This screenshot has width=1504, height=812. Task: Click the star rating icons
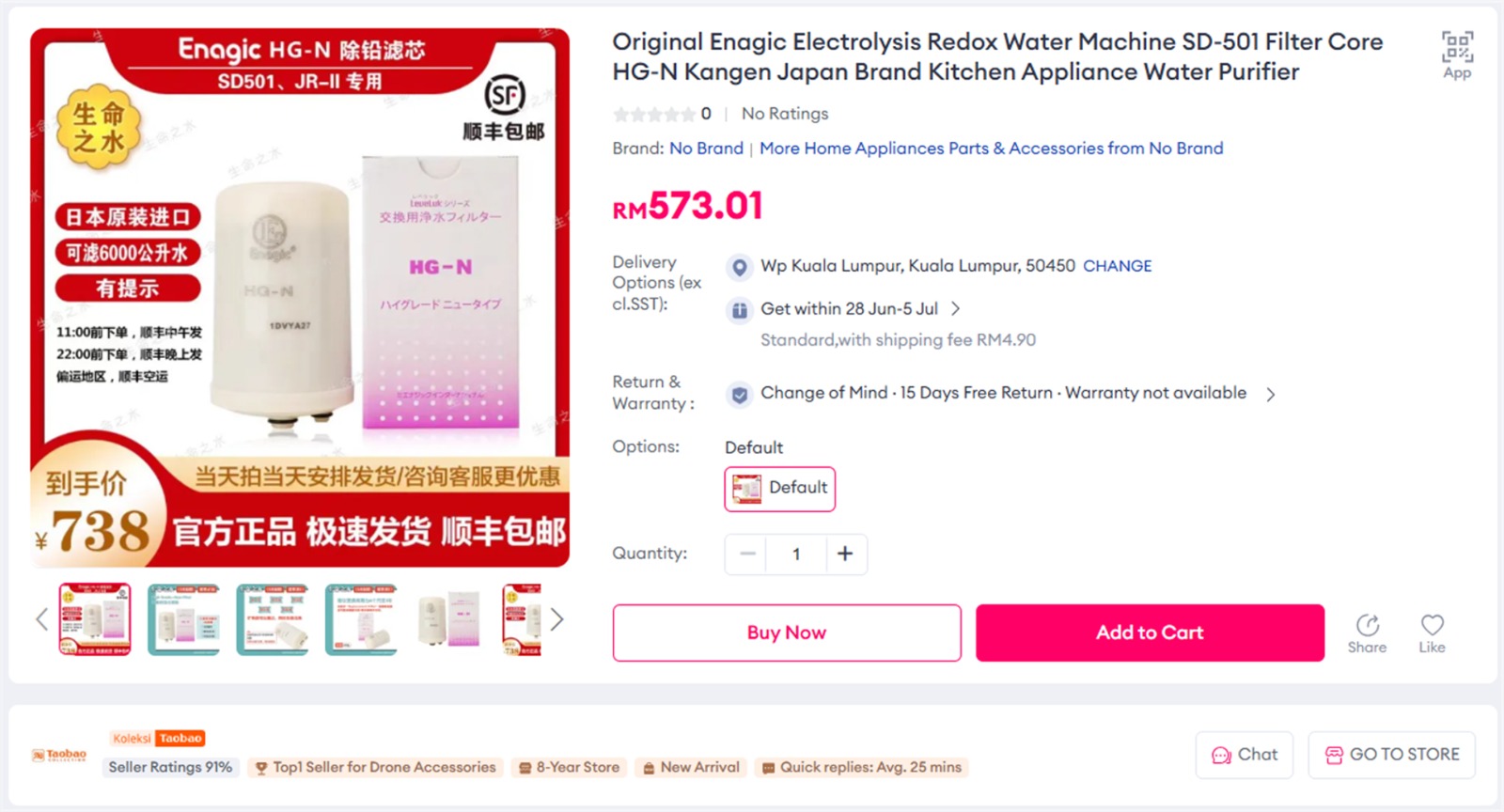[654, 115]
